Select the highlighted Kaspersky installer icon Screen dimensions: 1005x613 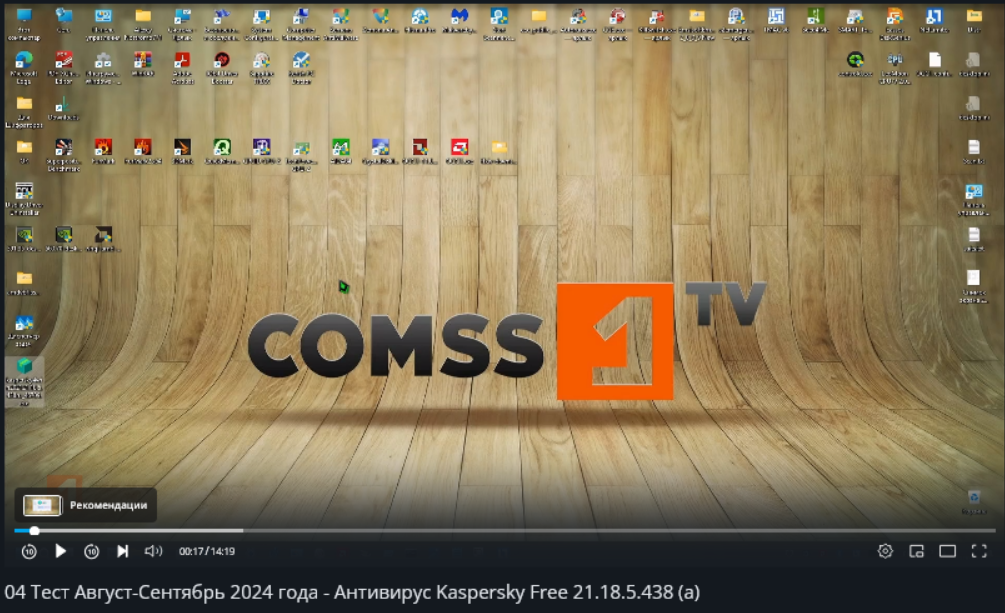pos(24,382)
